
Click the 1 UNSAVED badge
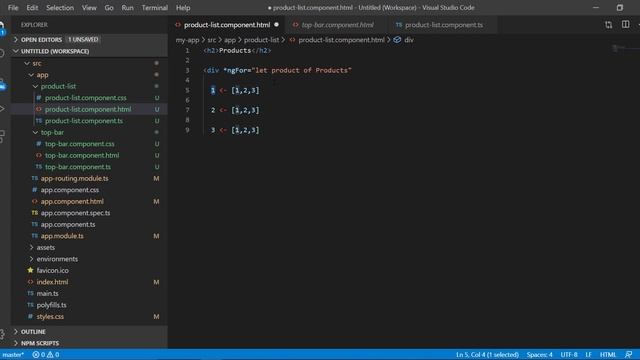(83, 40)
